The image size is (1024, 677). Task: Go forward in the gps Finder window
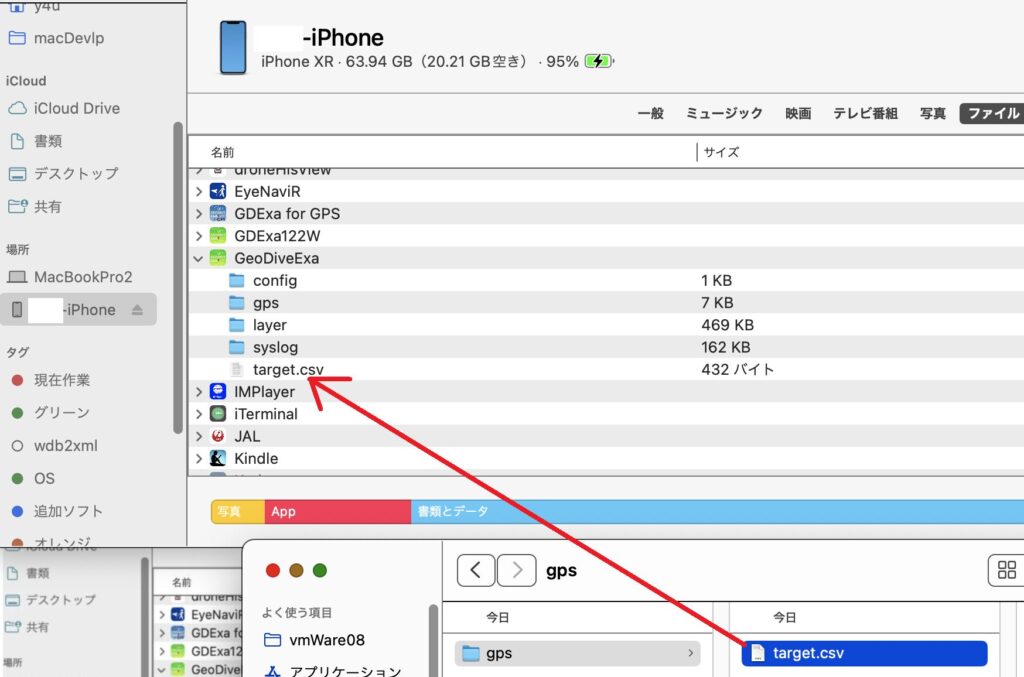point(517,571)
